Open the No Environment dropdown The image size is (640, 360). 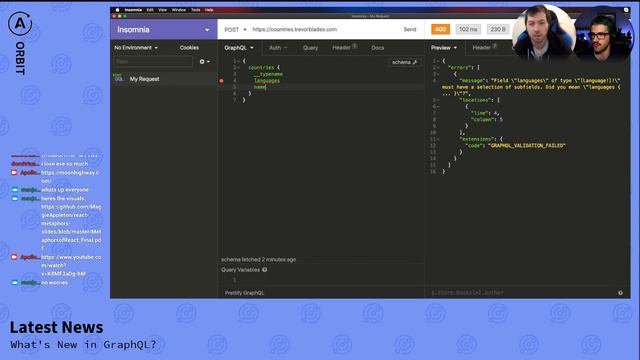136,48
